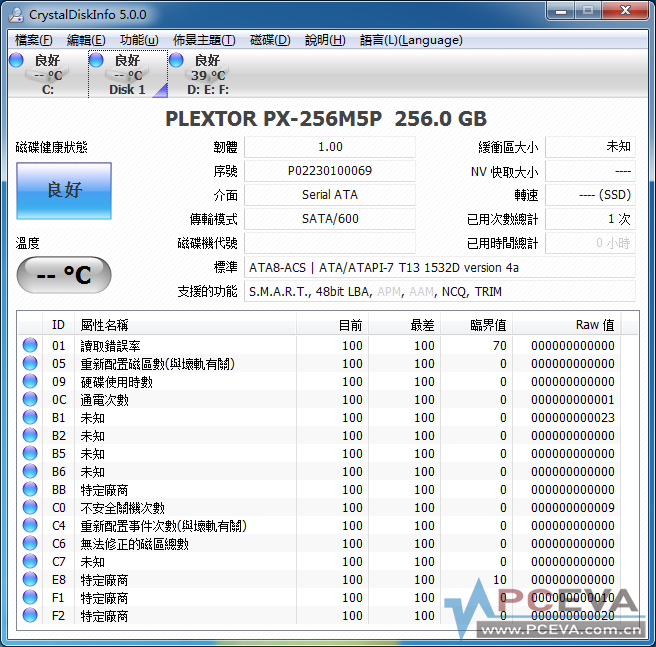Click the 屬性名稱 column header
Image resolution: width=656 pixels, height=647 pixels.
click(185, 325)
